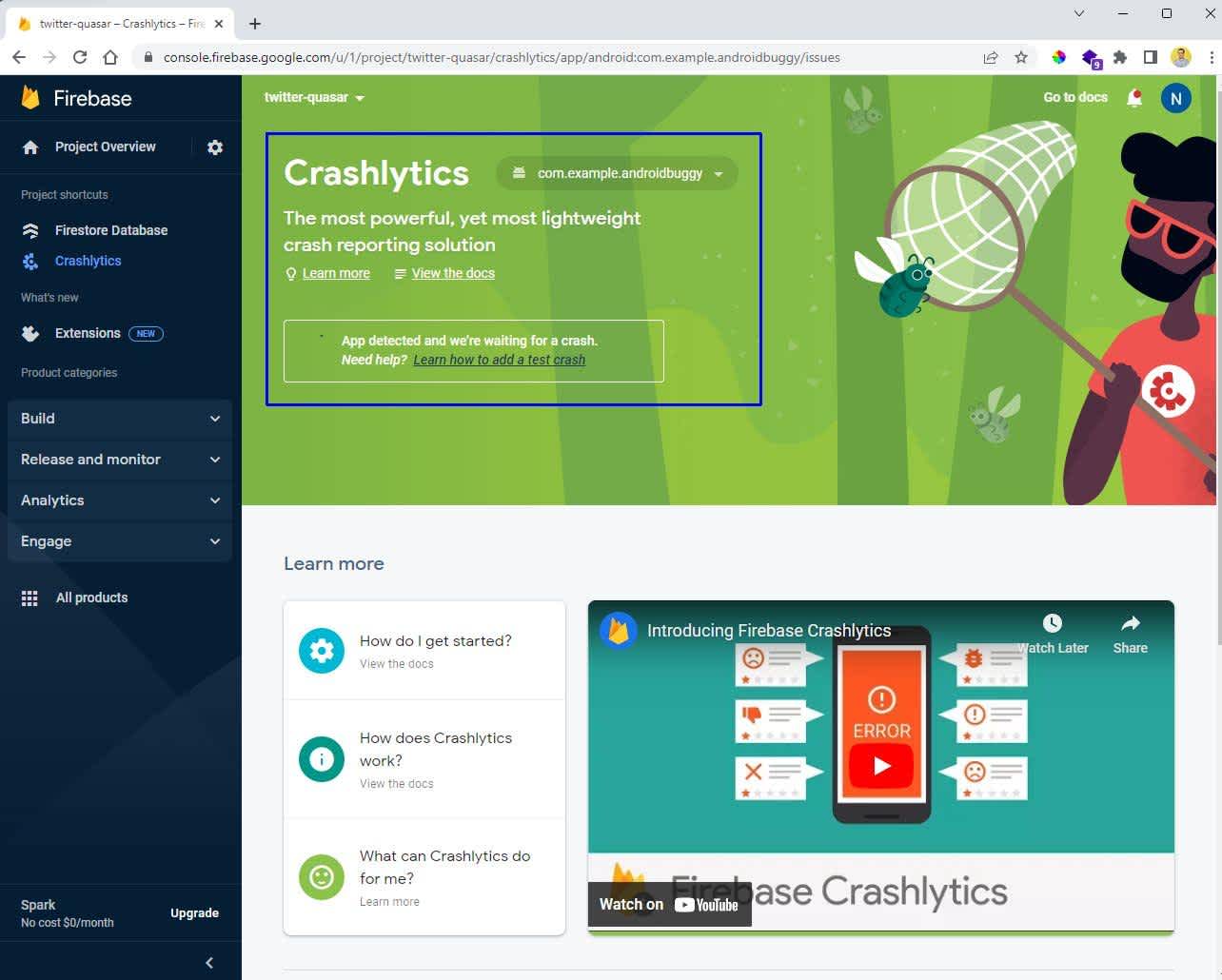Screen dimensions: 1222x980
Task: Close the twitter-quasar browser tab
Action: point(219,24)
